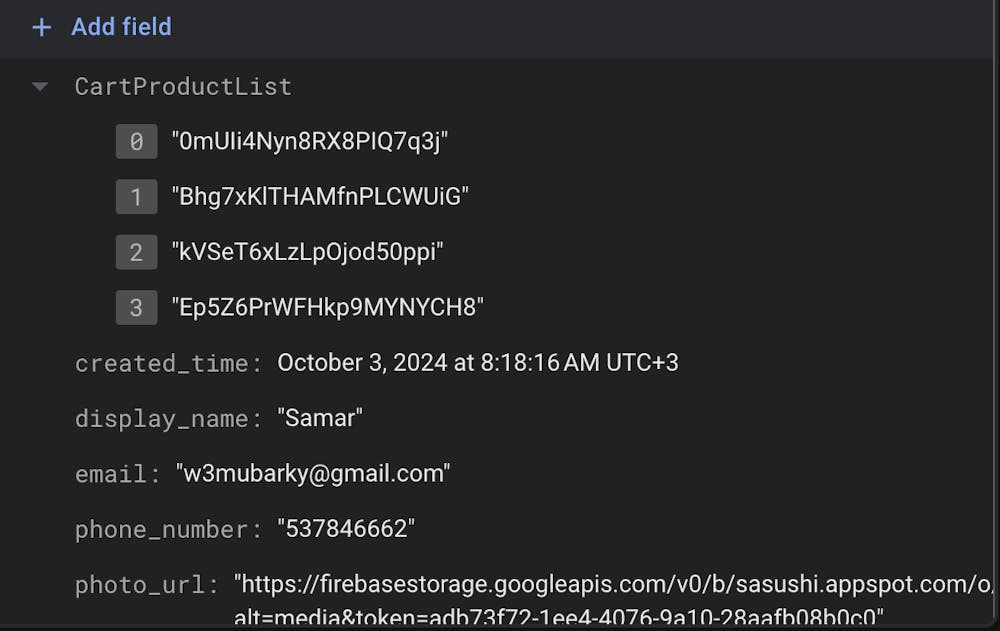
Task: Click index badge 0 in CartProductList
Action: (136, 142)
